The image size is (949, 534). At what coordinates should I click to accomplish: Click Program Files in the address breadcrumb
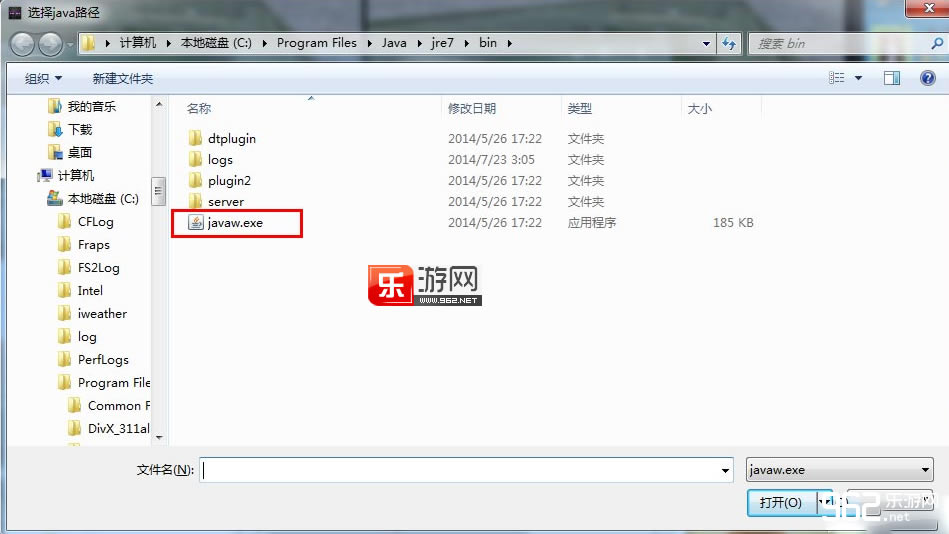coord(316,44)
